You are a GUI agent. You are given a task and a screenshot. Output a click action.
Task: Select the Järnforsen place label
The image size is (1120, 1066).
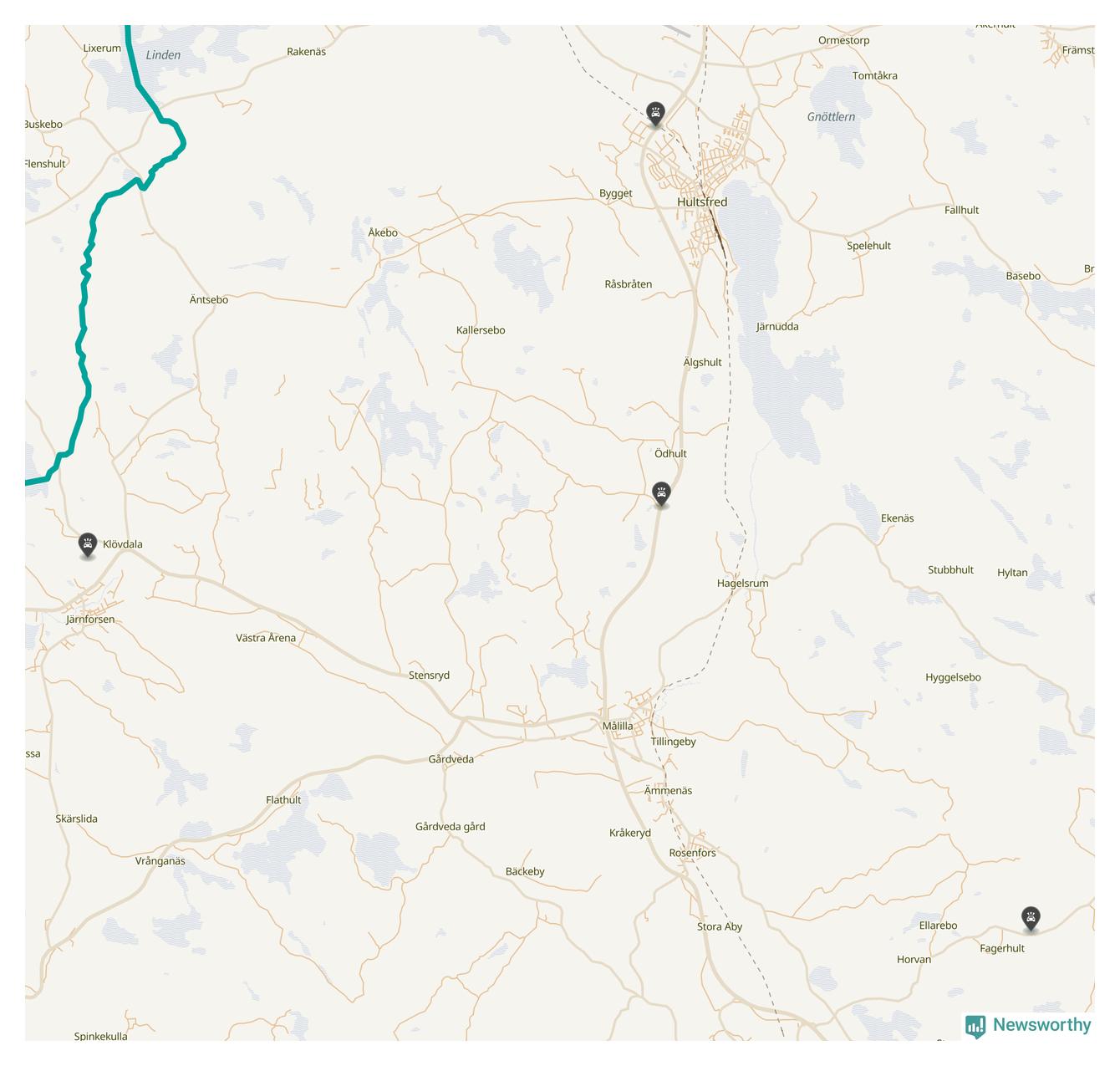[x=90, y=620]
